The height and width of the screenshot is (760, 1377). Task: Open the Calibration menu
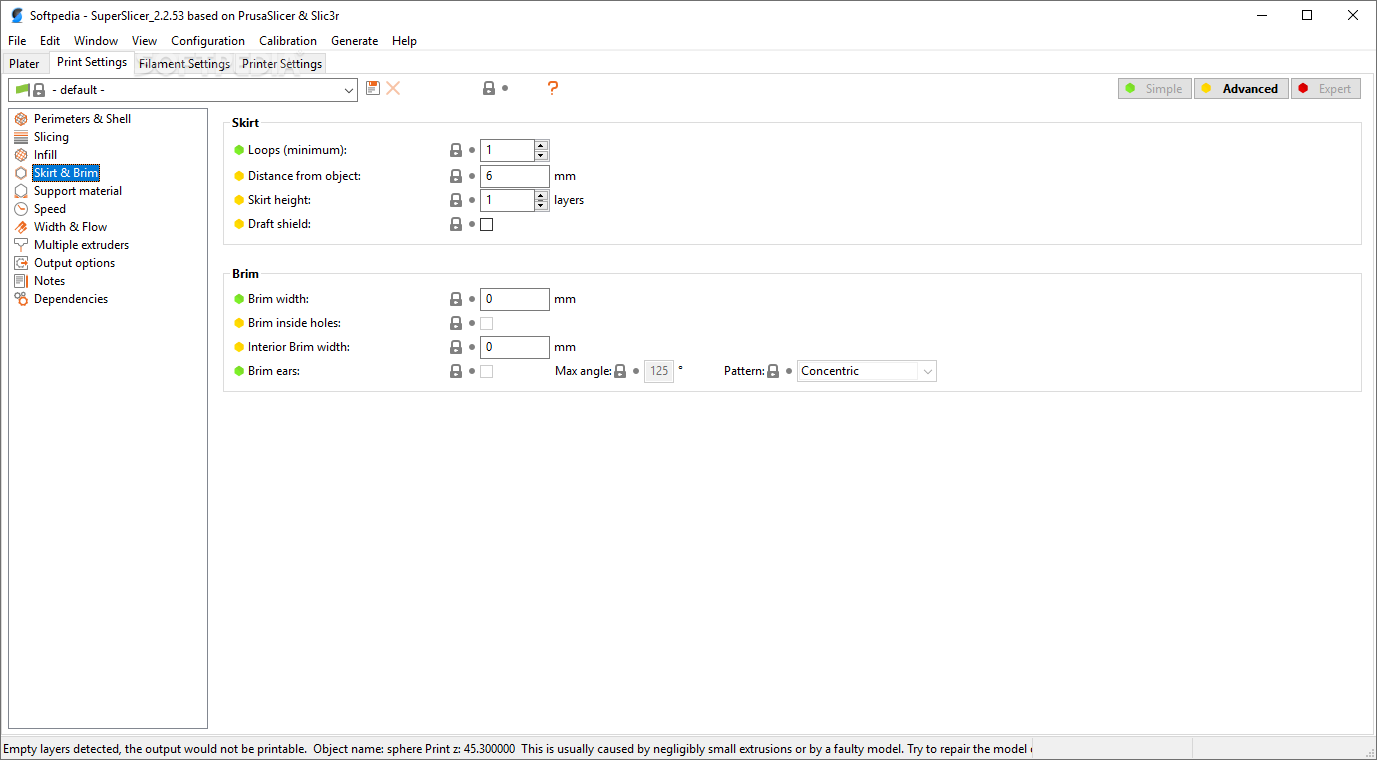[288, 41]
